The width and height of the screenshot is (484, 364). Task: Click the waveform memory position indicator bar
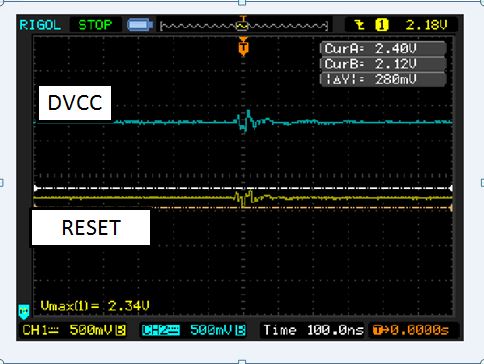click(244, 25)
